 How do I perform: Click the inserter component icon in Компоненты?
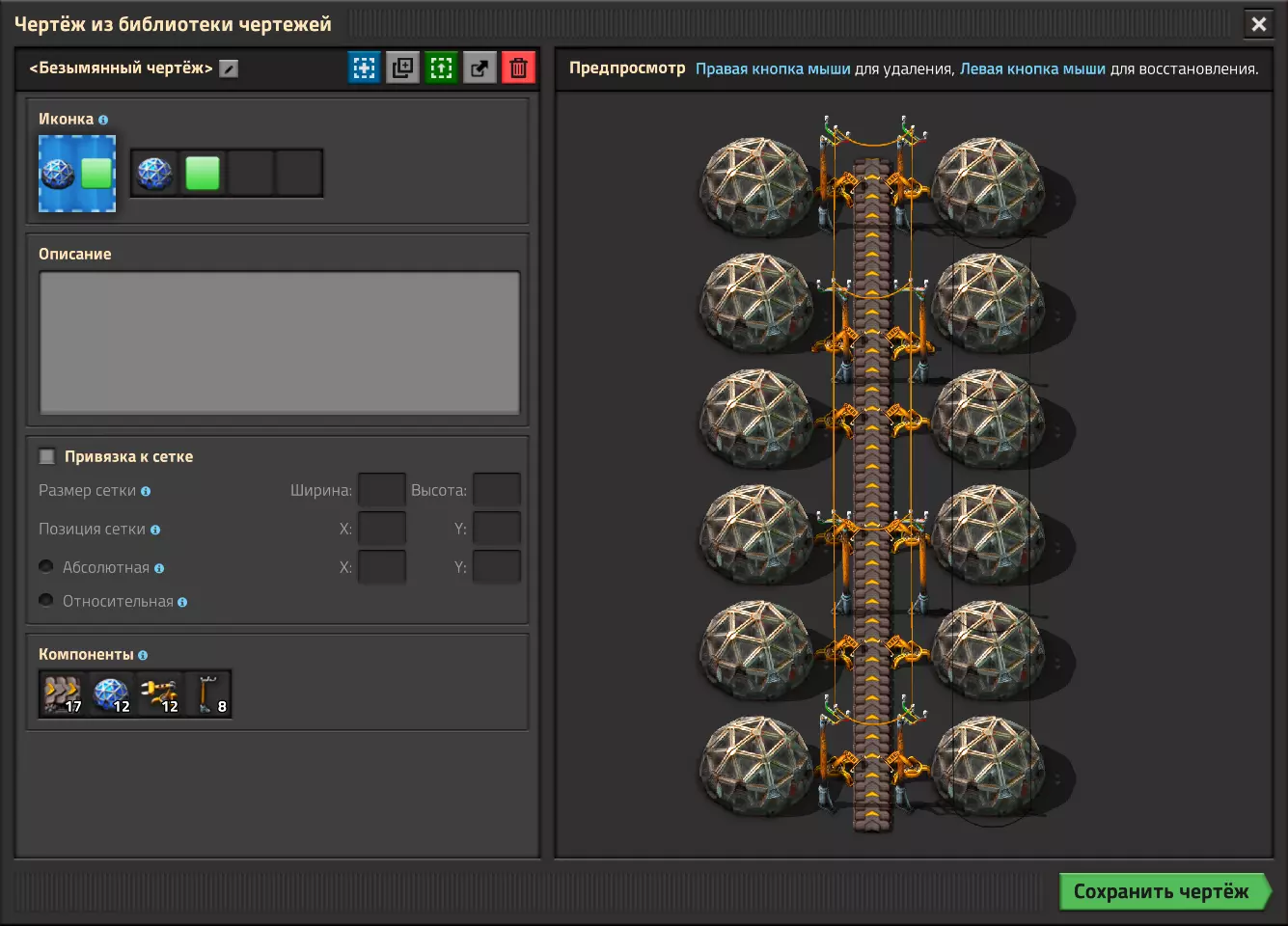tap(159, 694)
